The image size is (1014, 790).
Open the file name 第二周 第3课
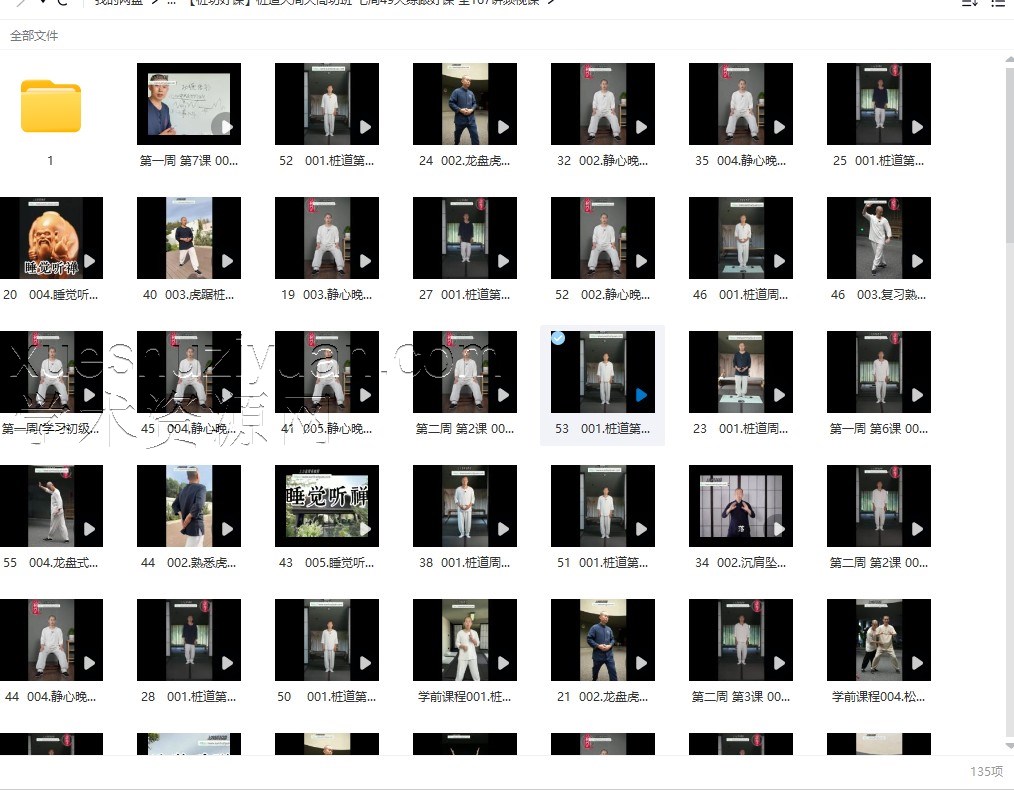(740, 697)
